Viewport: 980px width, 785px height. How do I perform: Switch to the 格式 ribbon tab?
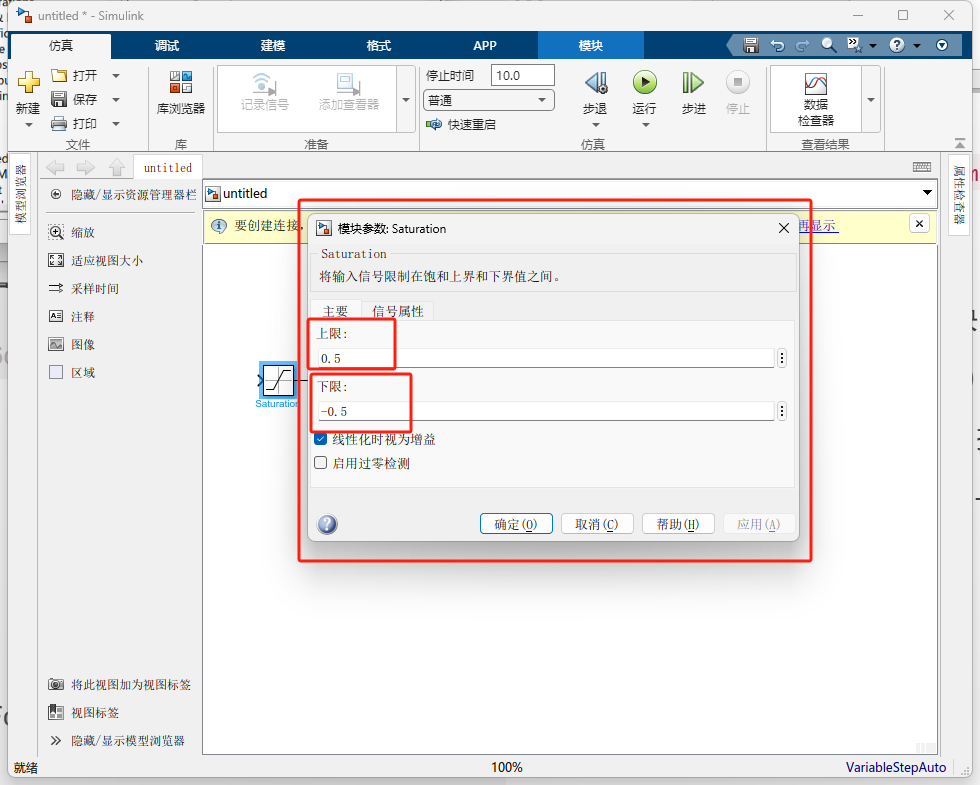coord(379,46)
